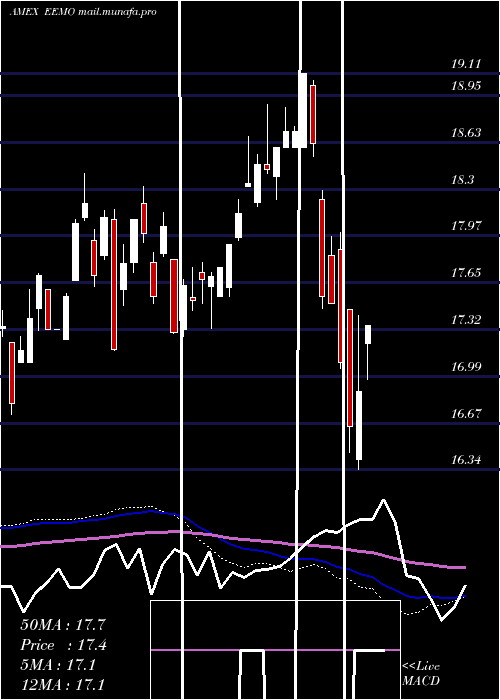Click the 16.67 price level label
This screenshot has width=500, height=700.
tap(466, 414)
